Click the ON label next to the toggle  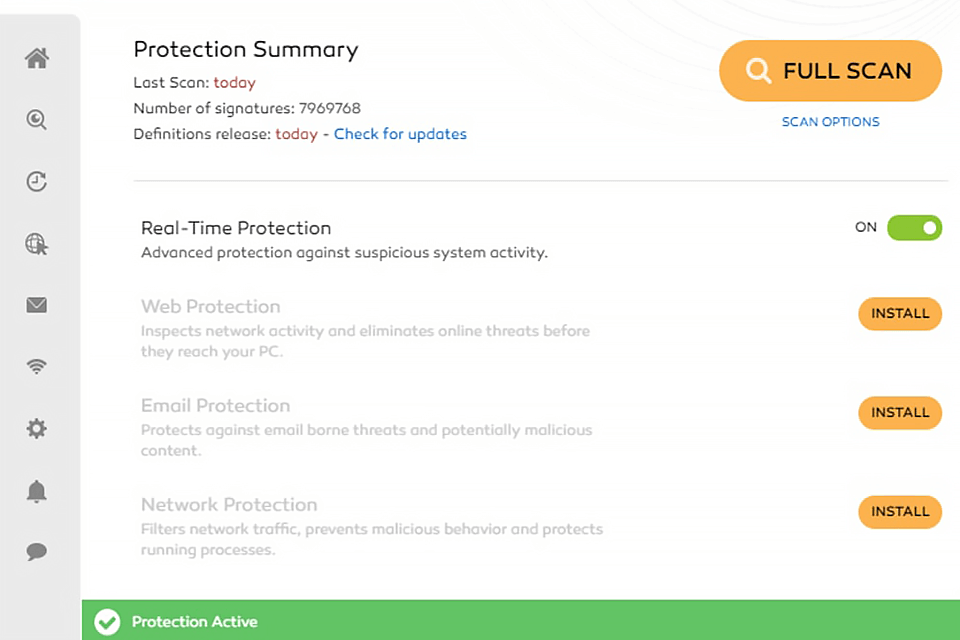click(866, 227)
